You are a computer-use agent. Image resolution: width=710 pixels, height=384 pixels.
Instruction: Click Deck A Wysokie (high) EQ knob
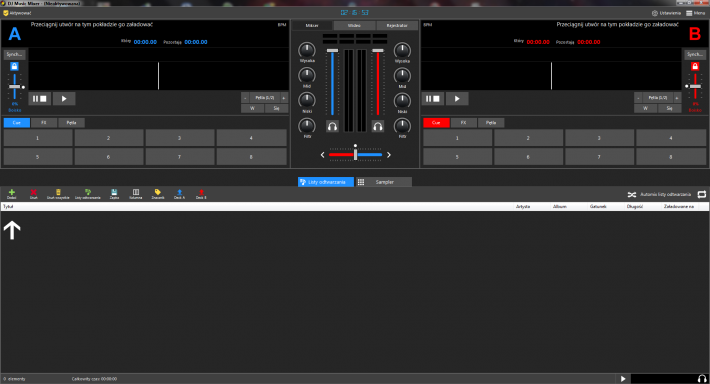coord(307,50)
